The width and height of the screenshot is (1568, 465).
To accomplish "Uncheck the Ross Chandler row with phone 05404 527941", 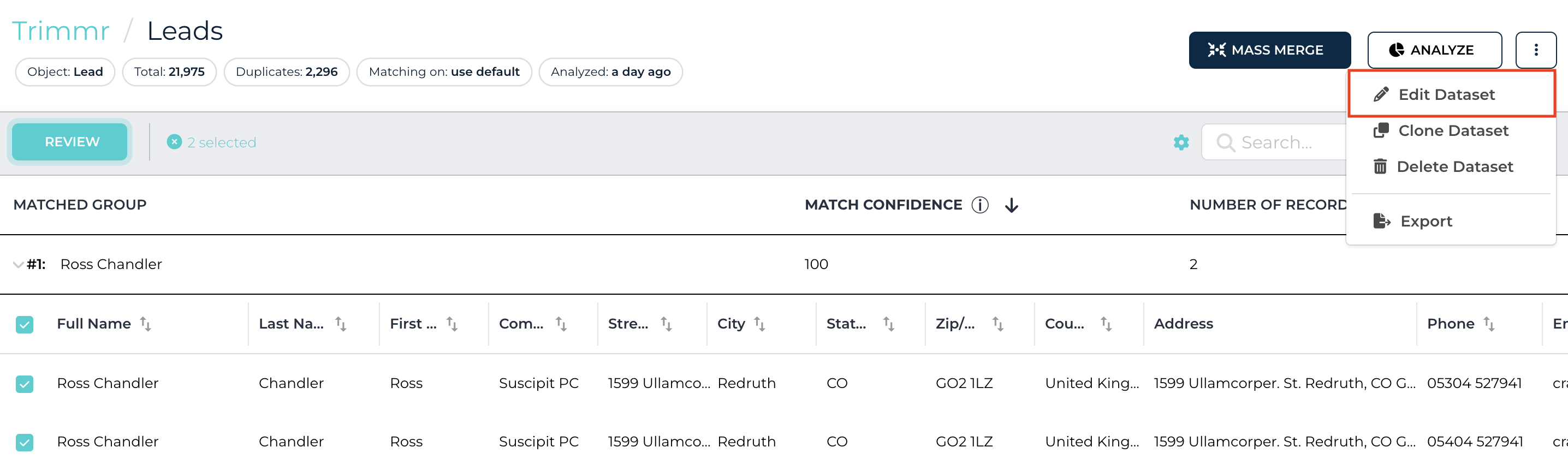I will pos(25,443).
